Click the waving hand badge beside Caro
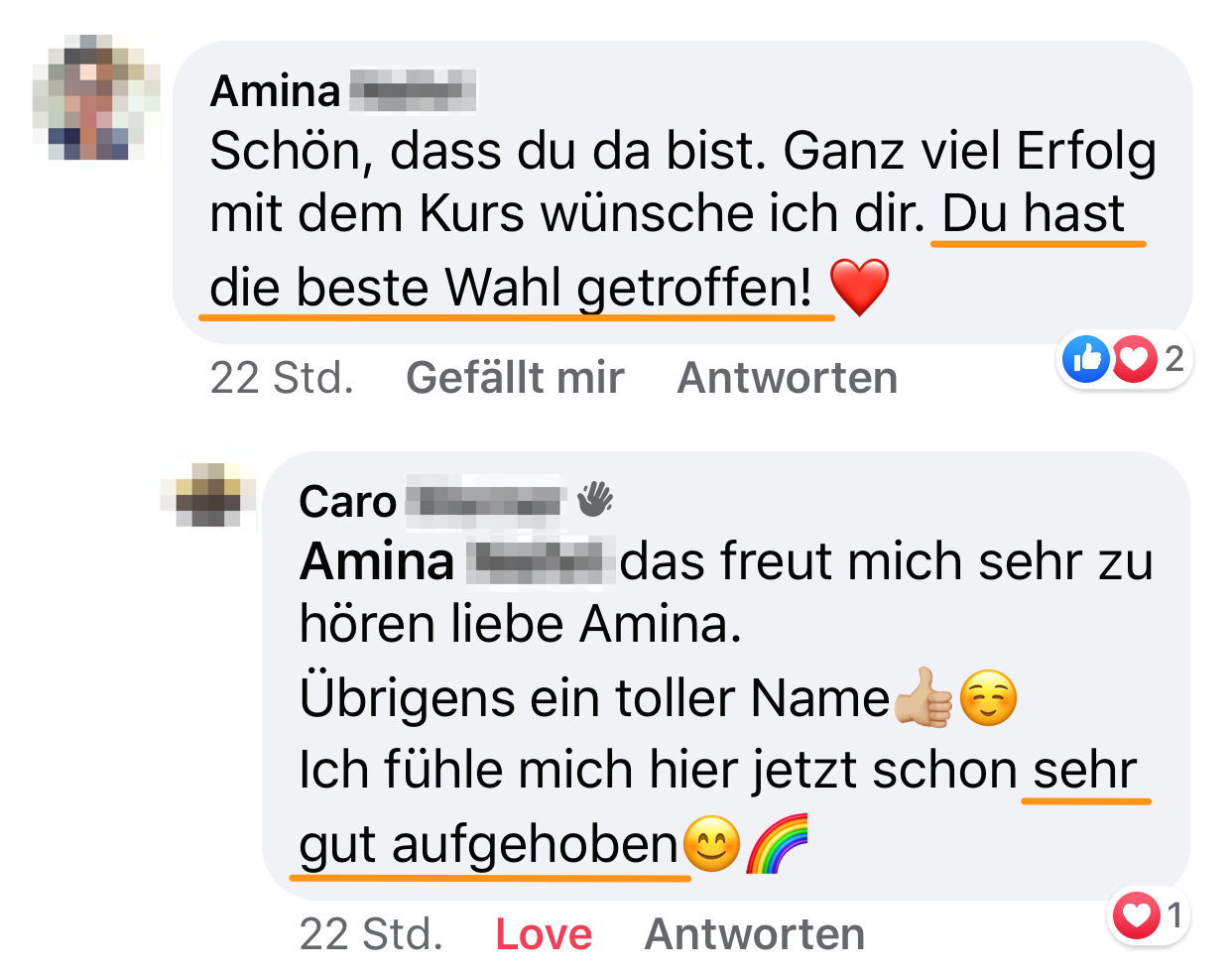The image size is (1232, 974). point(595,499)
